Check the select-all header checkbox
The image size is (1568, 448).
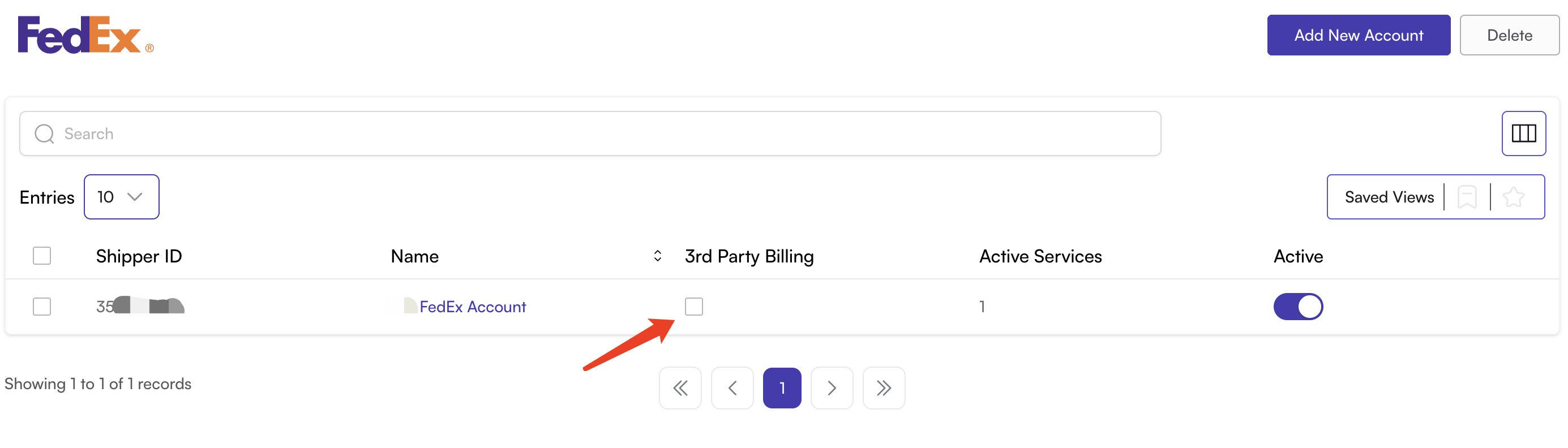click(42, 256)
